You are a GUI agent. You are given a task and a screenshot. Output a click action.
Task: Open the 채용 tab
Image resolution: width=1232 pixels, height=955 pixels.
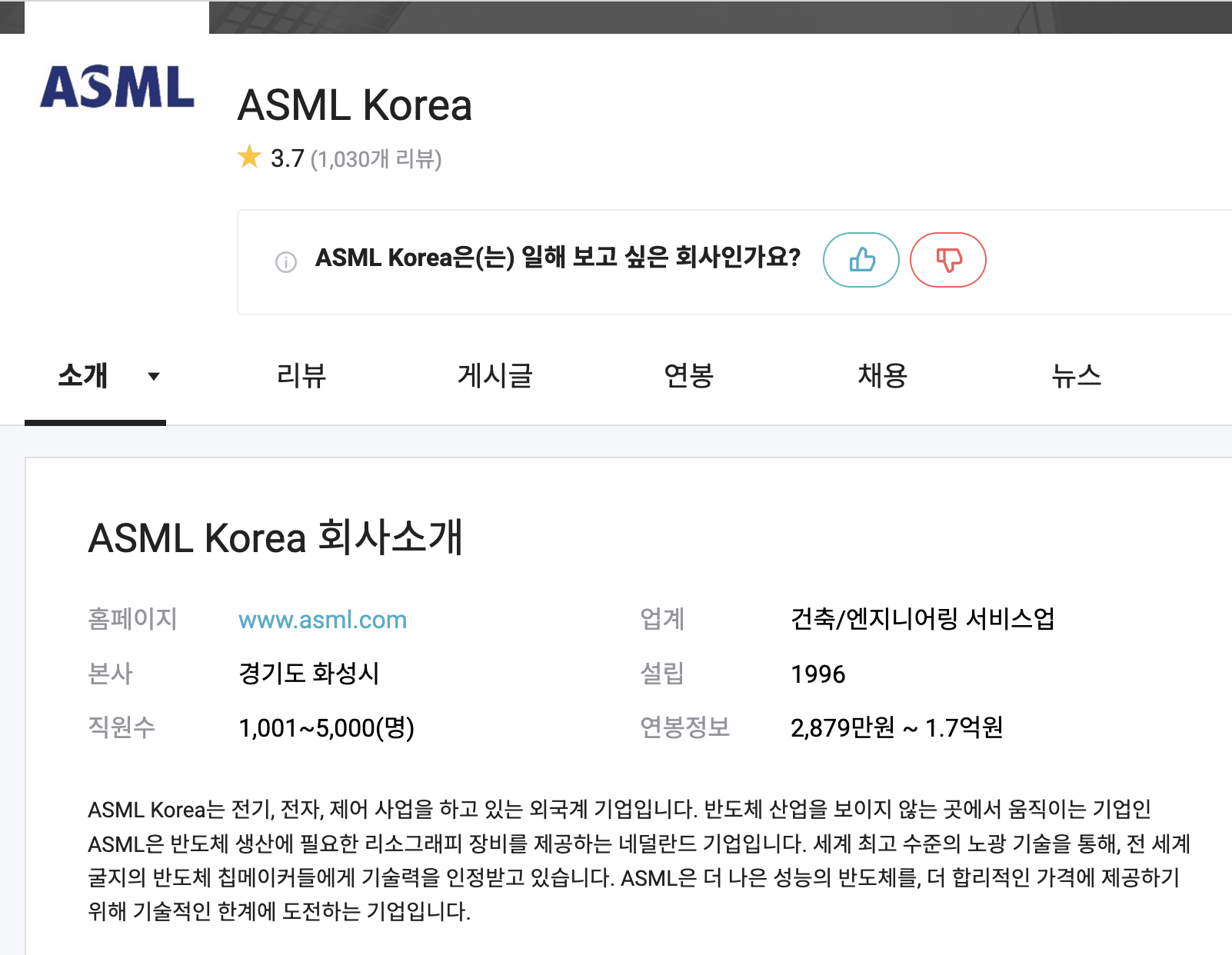coord(883,376)
